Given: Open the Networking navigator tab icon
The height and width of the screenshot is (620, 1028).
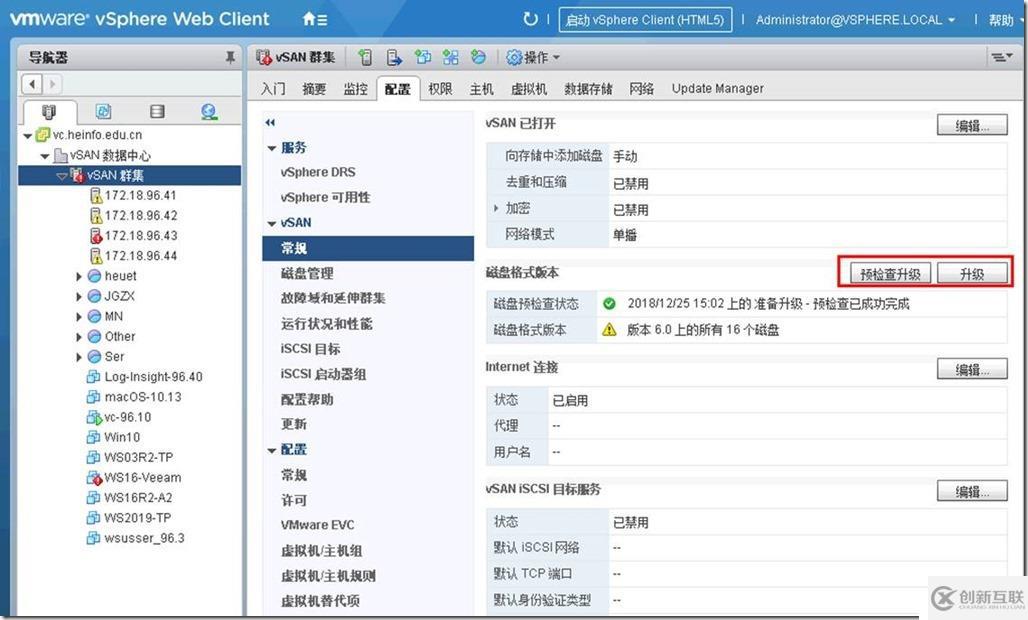Looking at the screenshot, I should [209, 111].
